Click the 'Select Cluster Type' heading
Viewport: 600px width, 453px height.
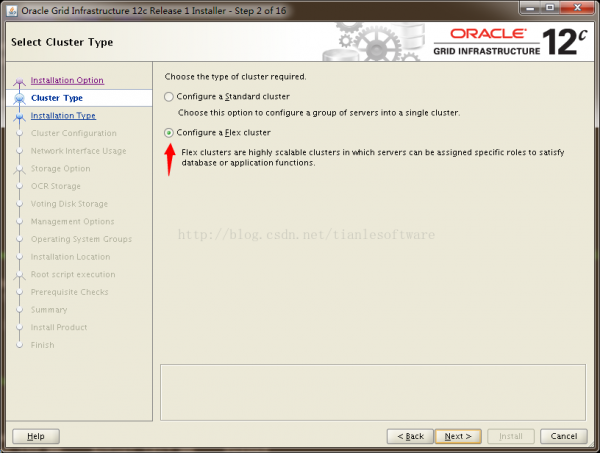point(62,42)
